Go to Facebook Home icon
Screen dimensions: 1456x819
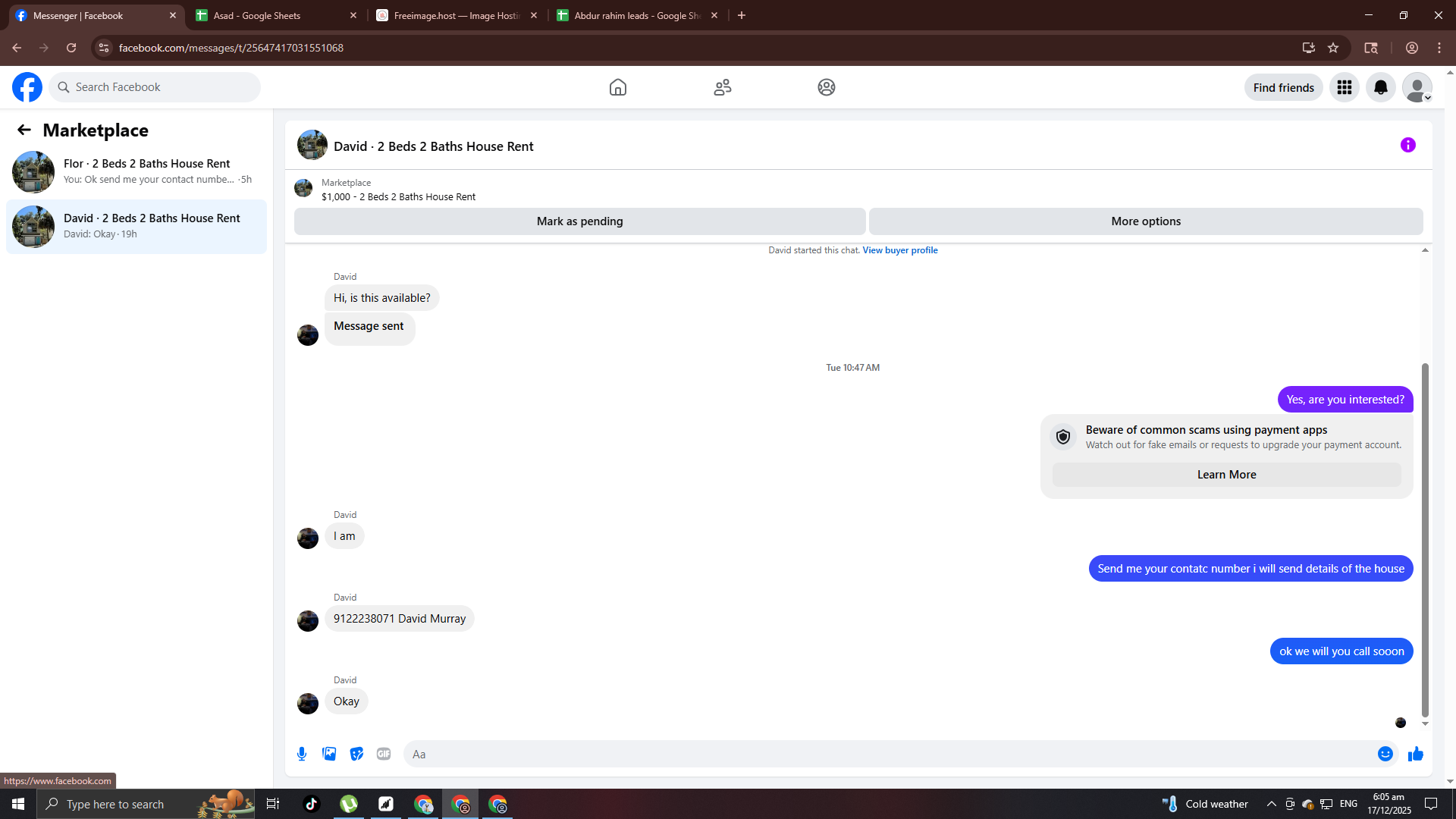(617, 87)
